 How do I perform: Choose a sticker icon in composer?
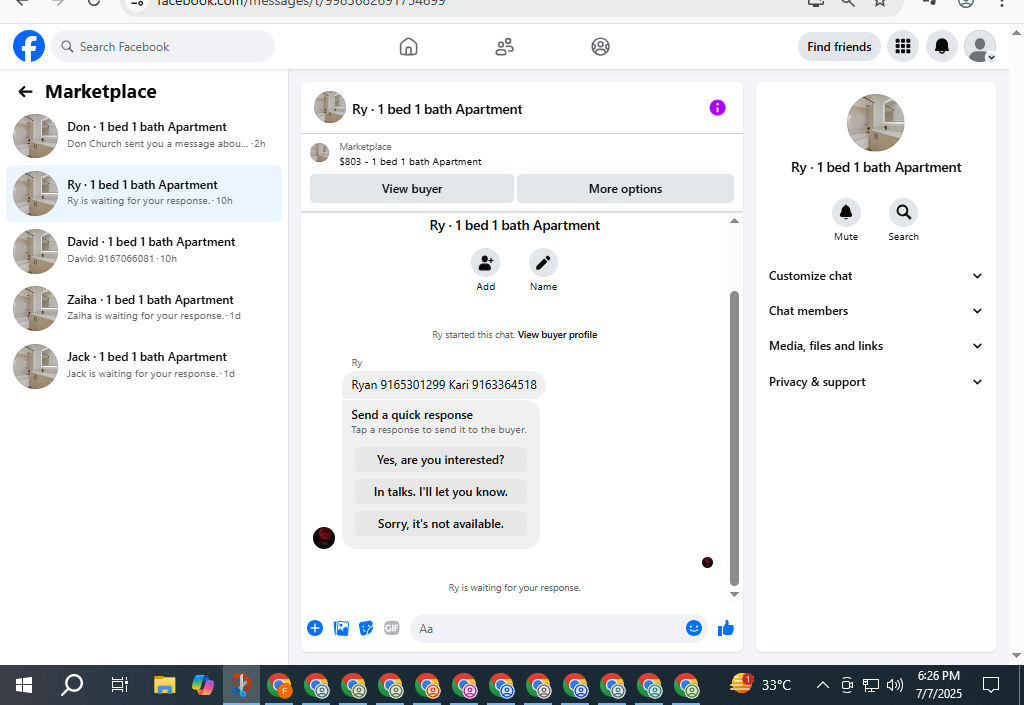click(x=366, y=628)
